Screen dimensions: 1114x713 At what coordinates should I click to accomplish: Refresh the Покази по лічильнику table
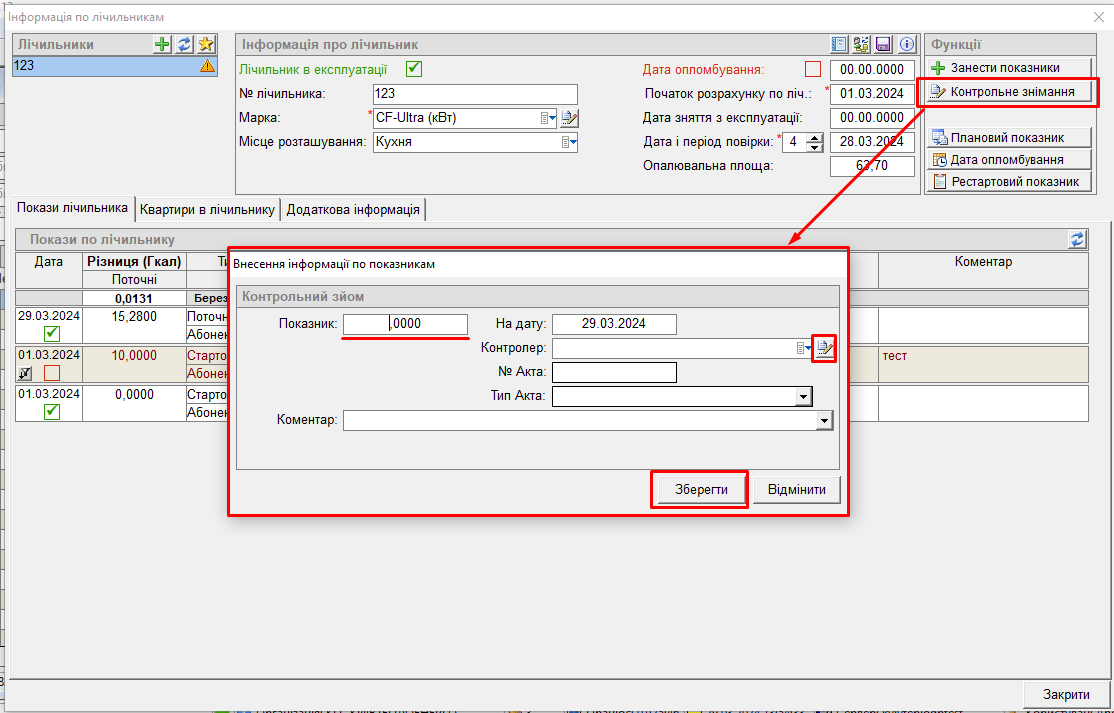pos(1077,239)
